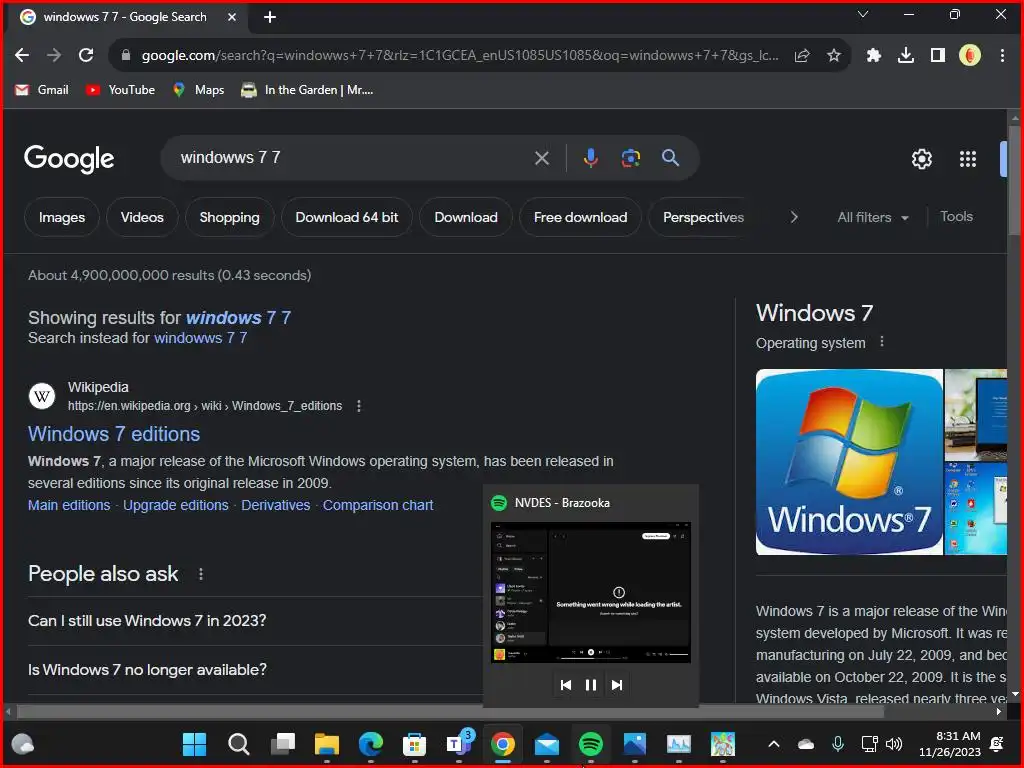1024x768 pixels.
Task: Show hidden system tray icons
Action: tap(773, 744)
